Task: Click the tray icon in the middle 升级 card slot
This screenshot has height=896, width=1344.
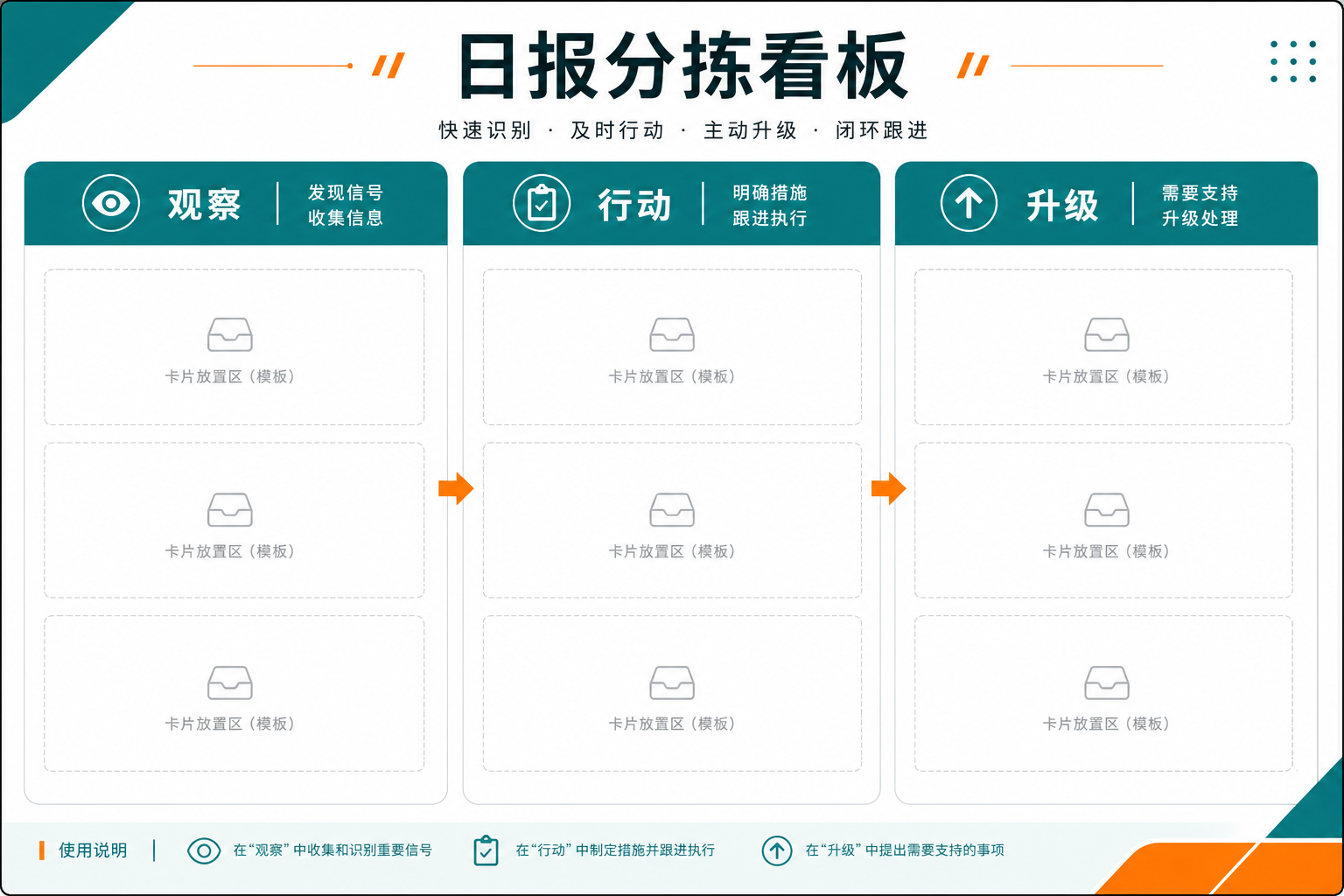Action: 1107,509
